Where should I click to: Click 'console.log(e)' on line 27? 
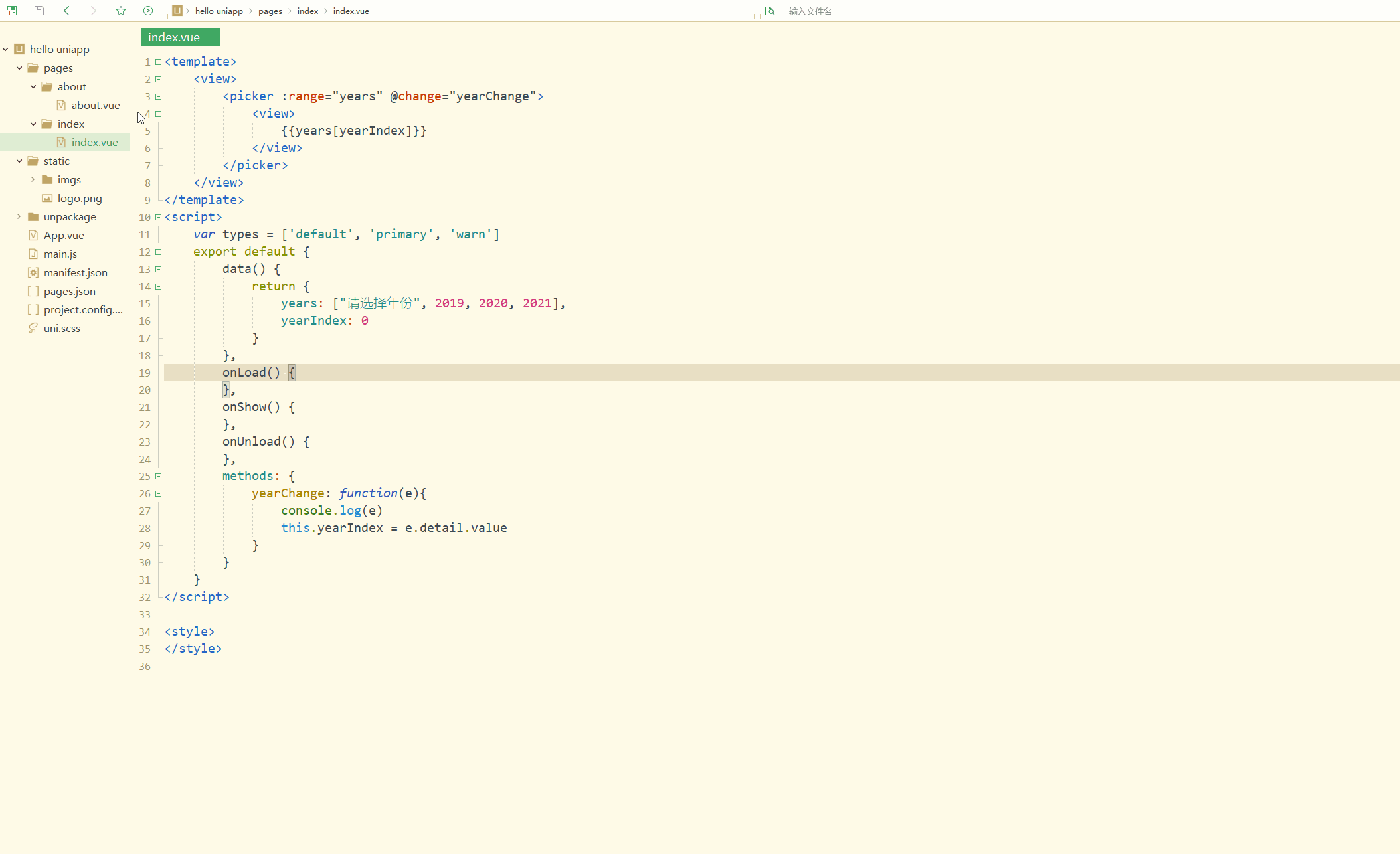pyautogui.click(x=332, y=511)
